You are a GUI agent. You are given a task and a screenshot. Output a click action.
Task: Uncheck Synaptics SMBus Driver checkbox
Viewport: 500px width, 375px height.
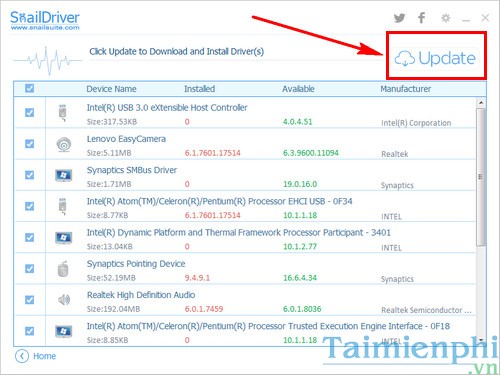(29, 175)
